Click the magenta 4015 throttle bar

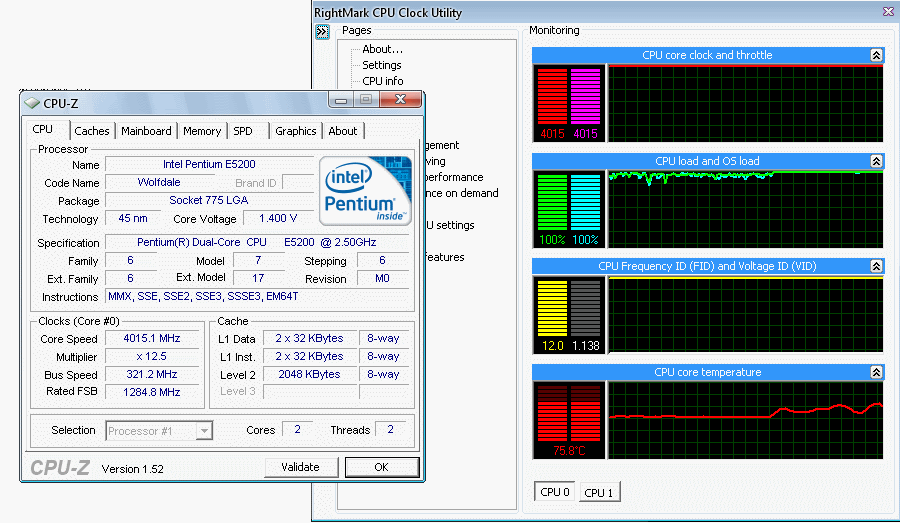(585, 96)
